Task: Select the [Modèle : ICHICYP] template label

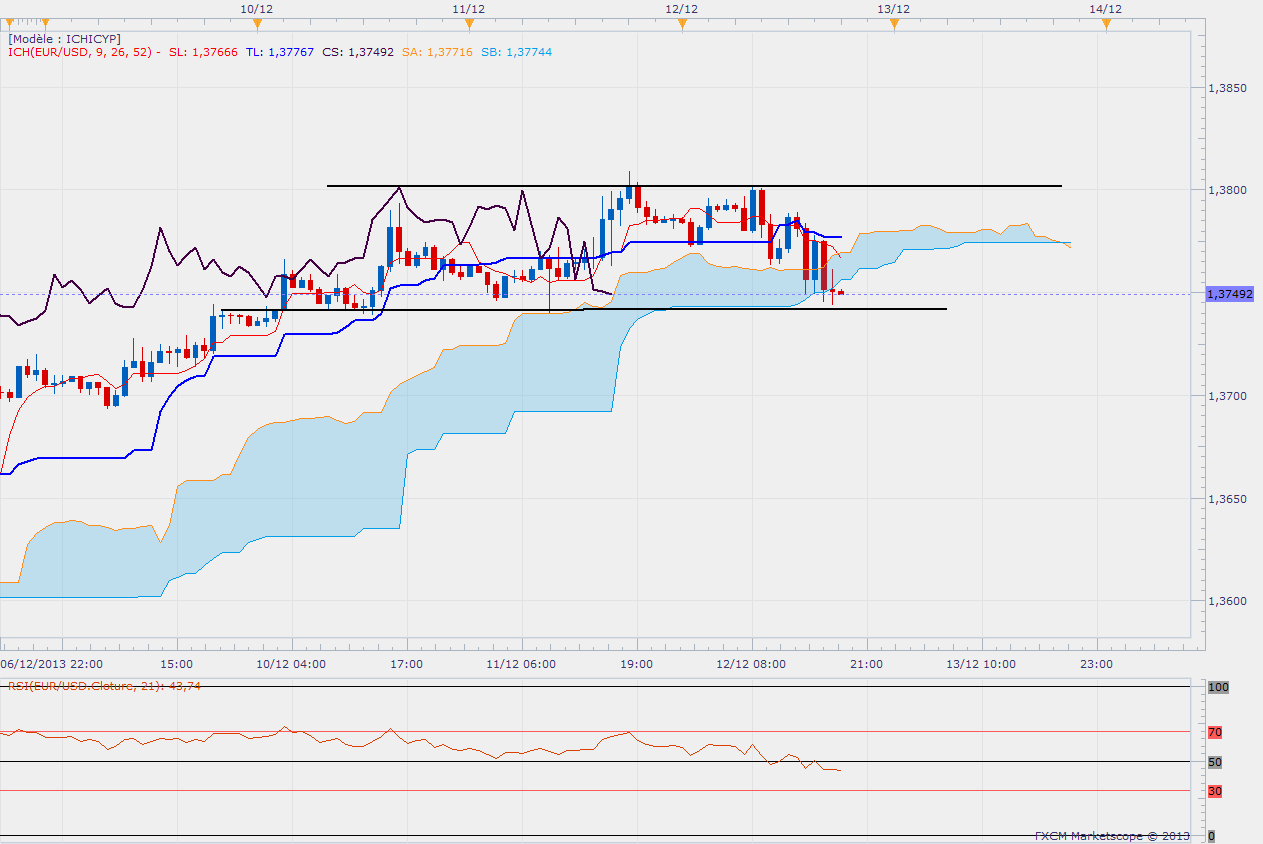Action: pos(64,38)
